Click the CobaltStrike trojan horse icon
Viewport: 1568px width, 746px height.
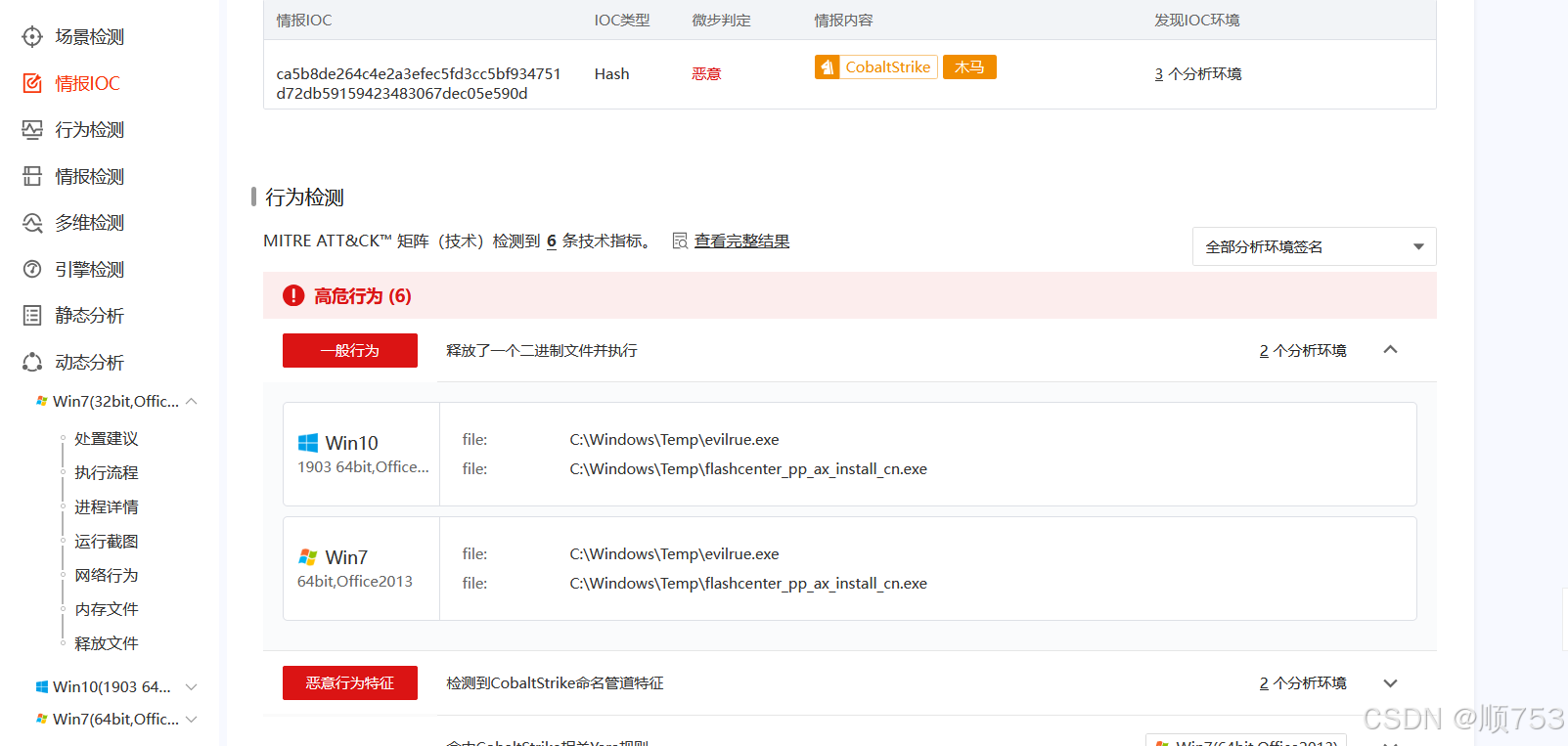point(827,66)
